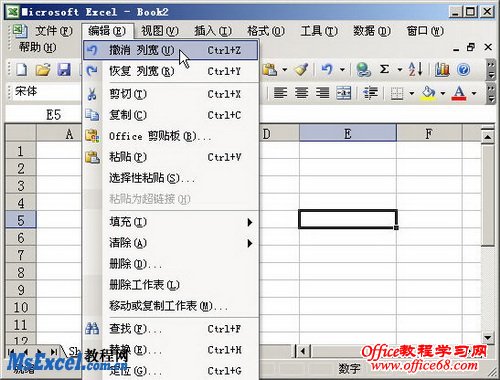500x380 pixels.
Task: Click the Merge and Center icon
Action: (x=343, y=93)
